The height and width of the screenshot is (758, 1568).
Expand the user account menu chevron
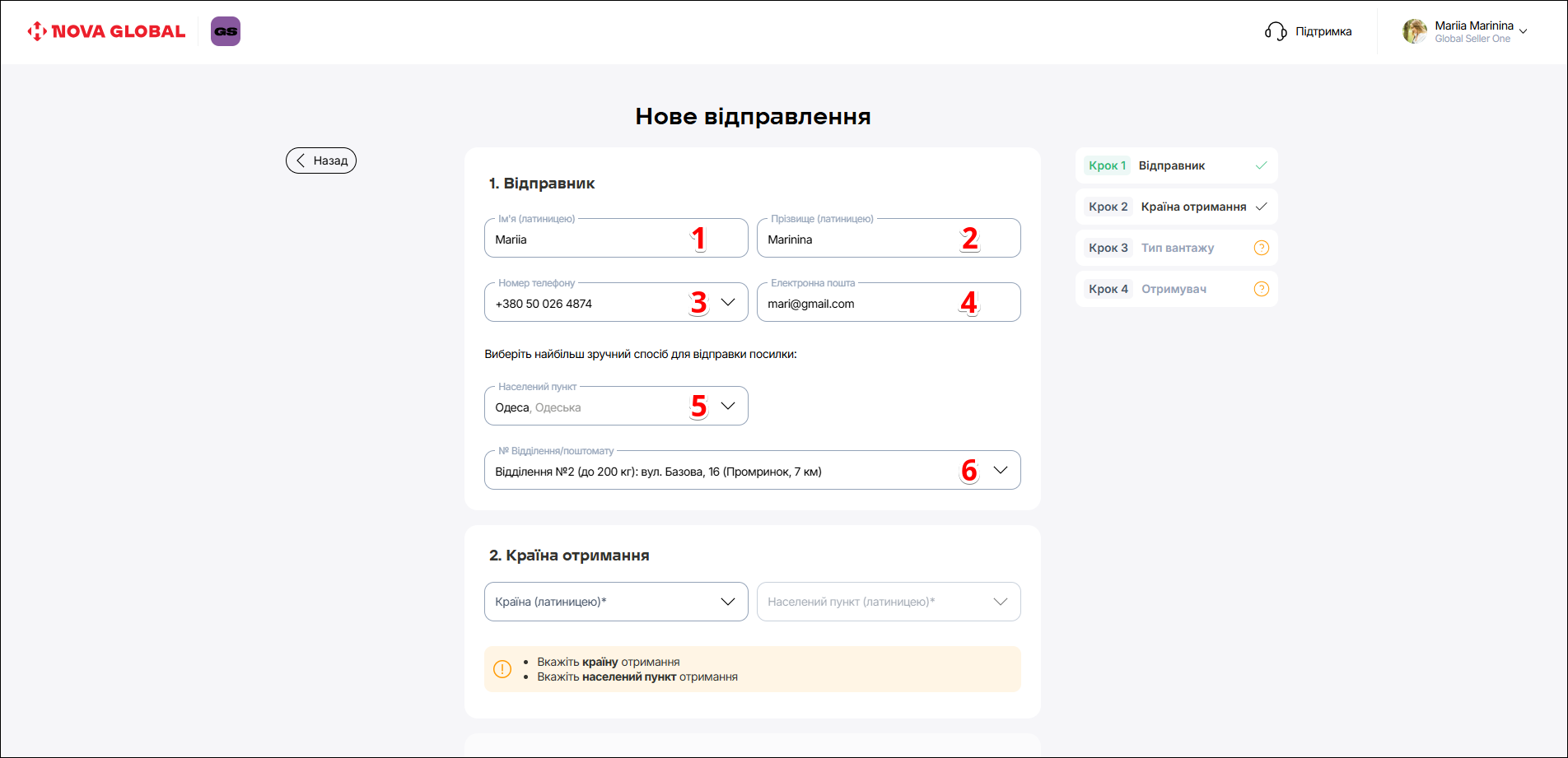tap(1524, 31)
